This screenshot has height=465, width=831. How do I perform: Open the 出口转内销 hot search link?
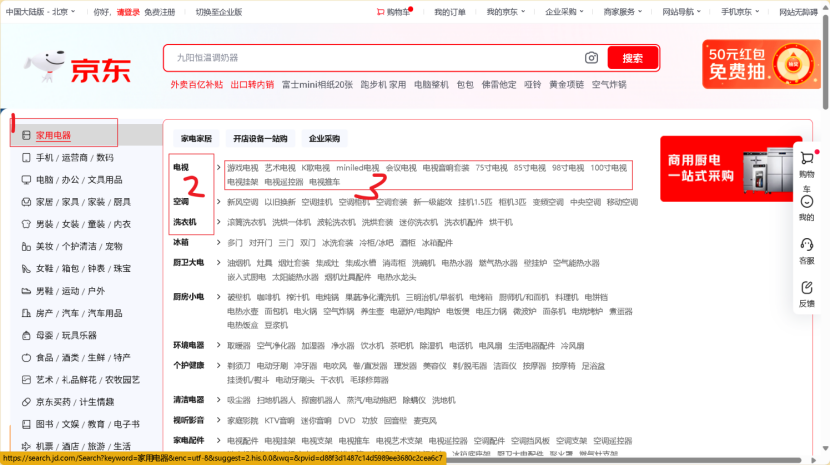point(252,85)
